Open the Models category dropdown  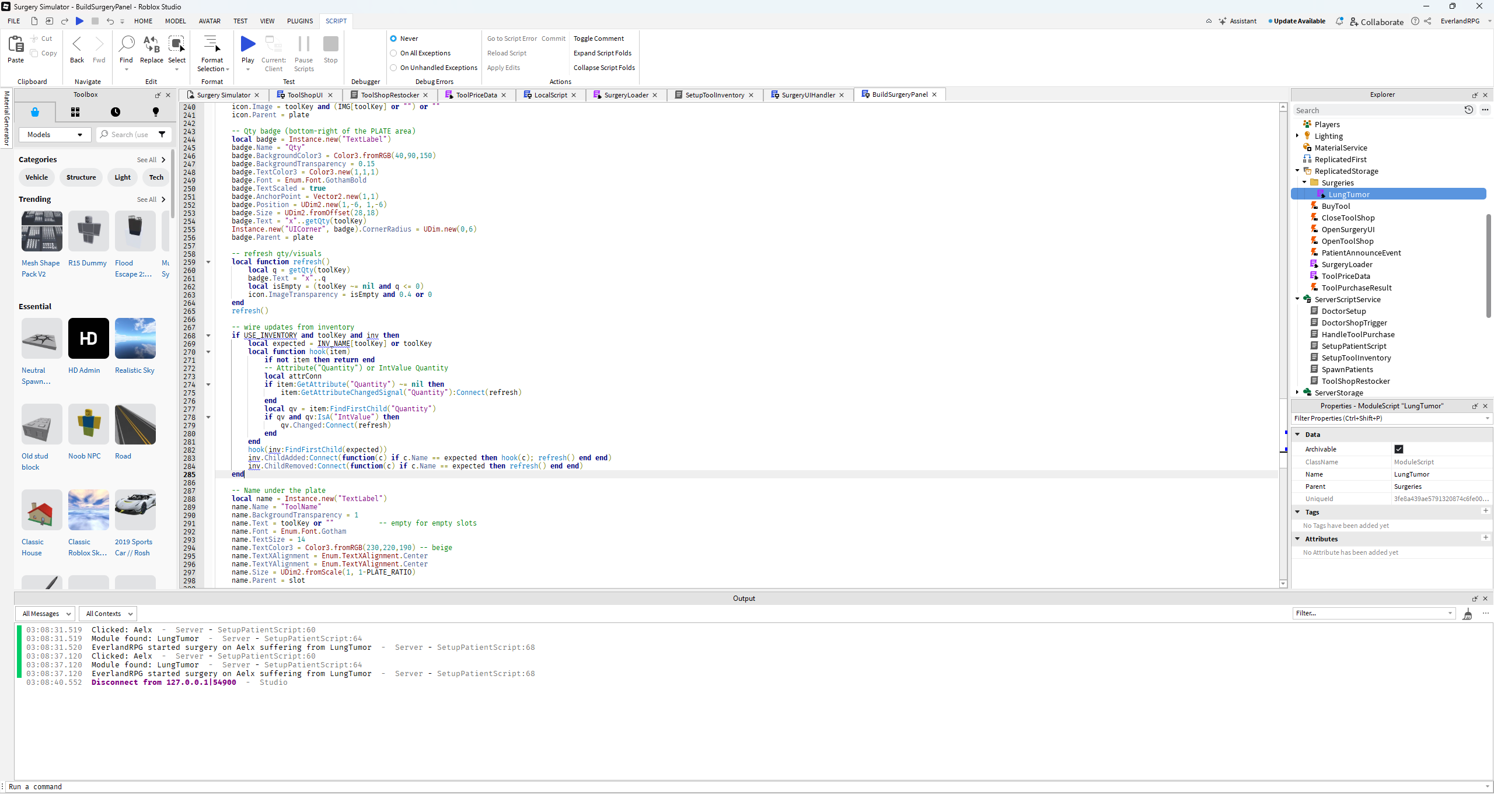tap(55, 135)
